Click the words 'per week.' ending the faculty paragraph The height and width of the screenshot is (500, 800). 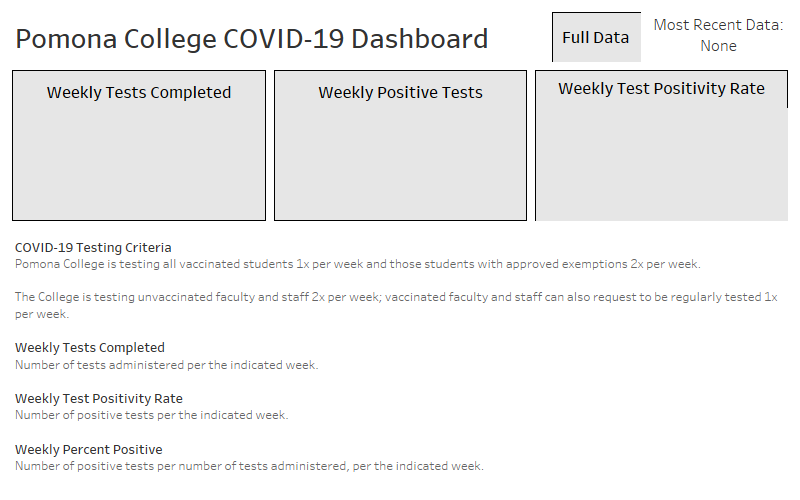point(42,314)
